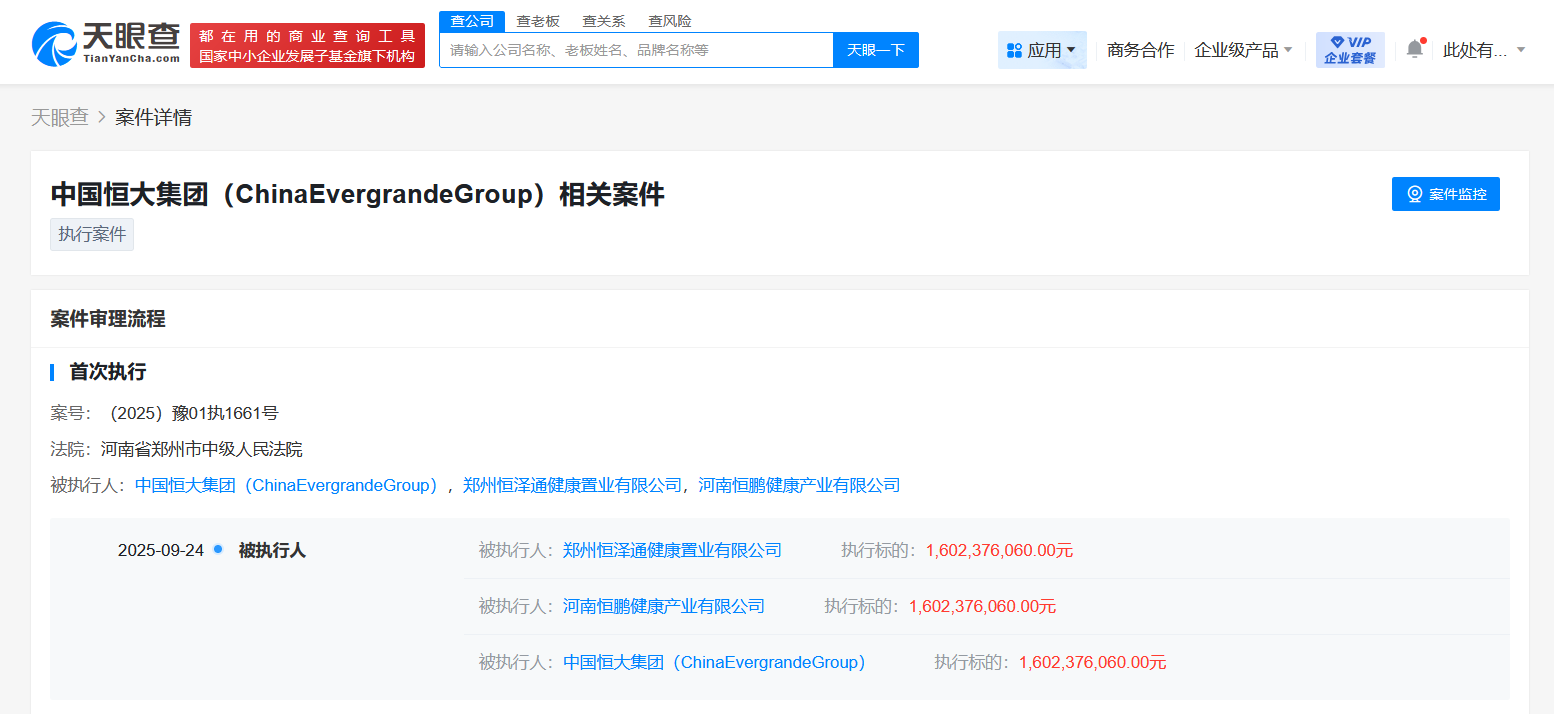Click the notification bell icon
The image size is (1554, 714).
[1414, 49]
